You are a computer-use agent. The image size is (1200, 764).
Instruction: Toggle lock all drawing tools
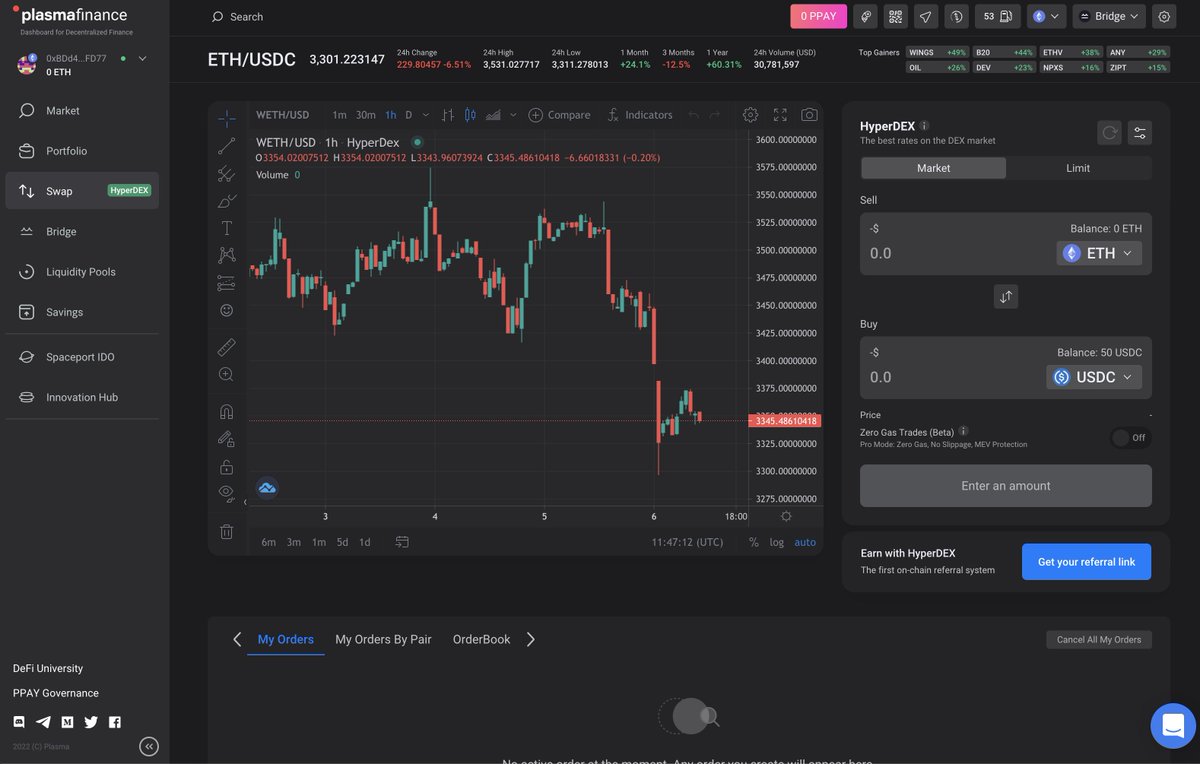[227, 466]
